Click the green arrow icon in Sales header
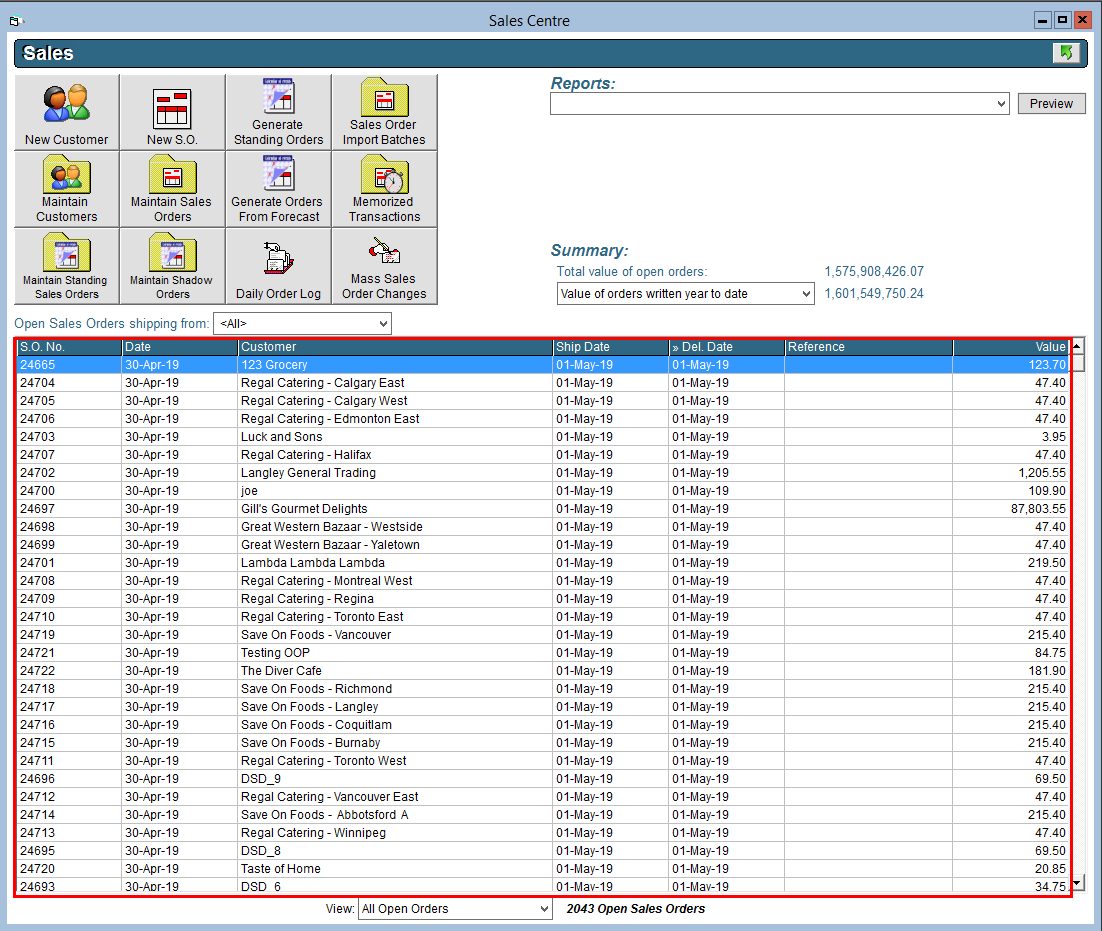The image size is (1102, 931). coord(1066,53)
